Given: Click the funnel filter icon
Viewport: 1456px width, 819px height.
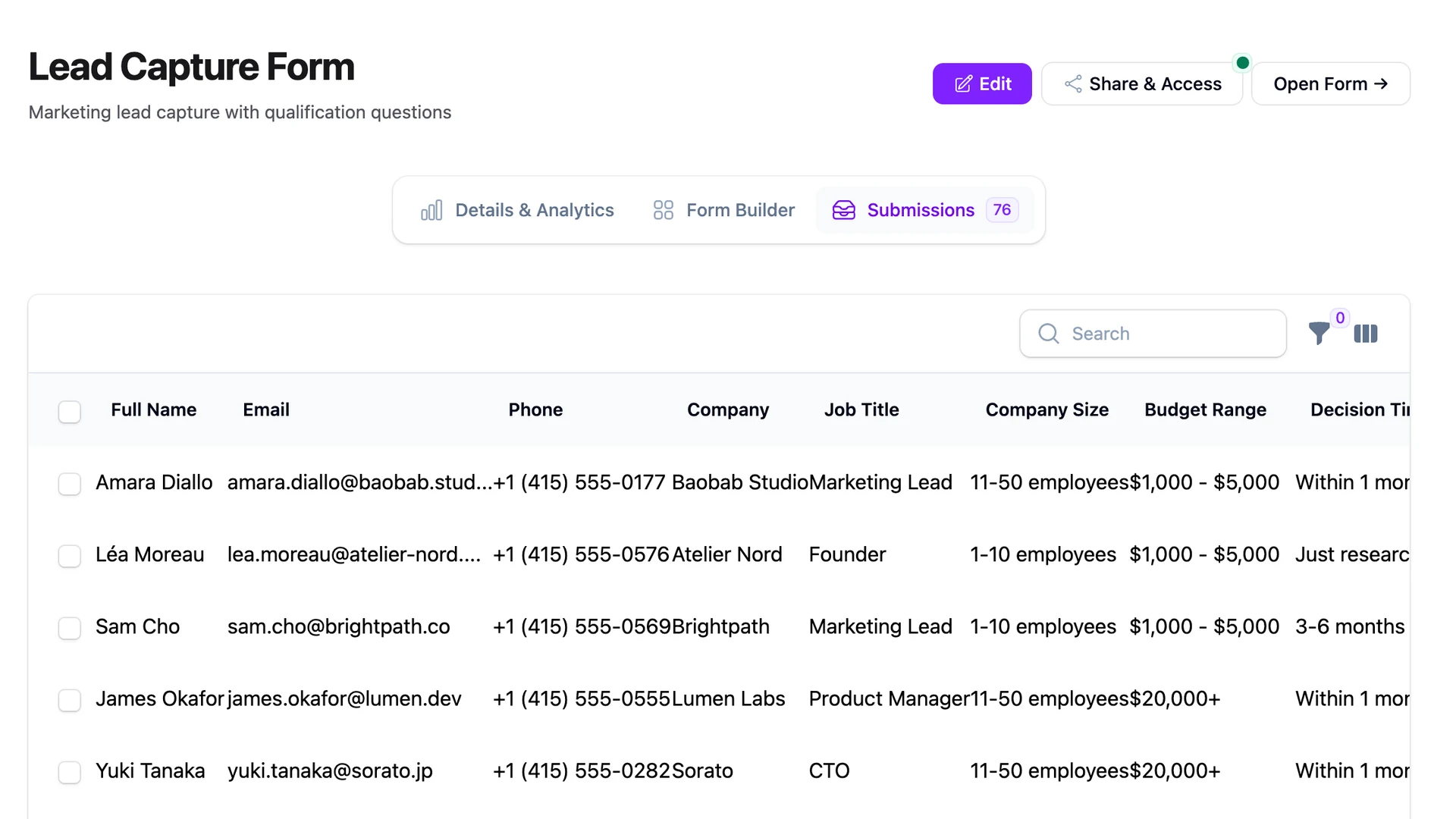Looking at the screenshot, I should tap(1319, 334).
